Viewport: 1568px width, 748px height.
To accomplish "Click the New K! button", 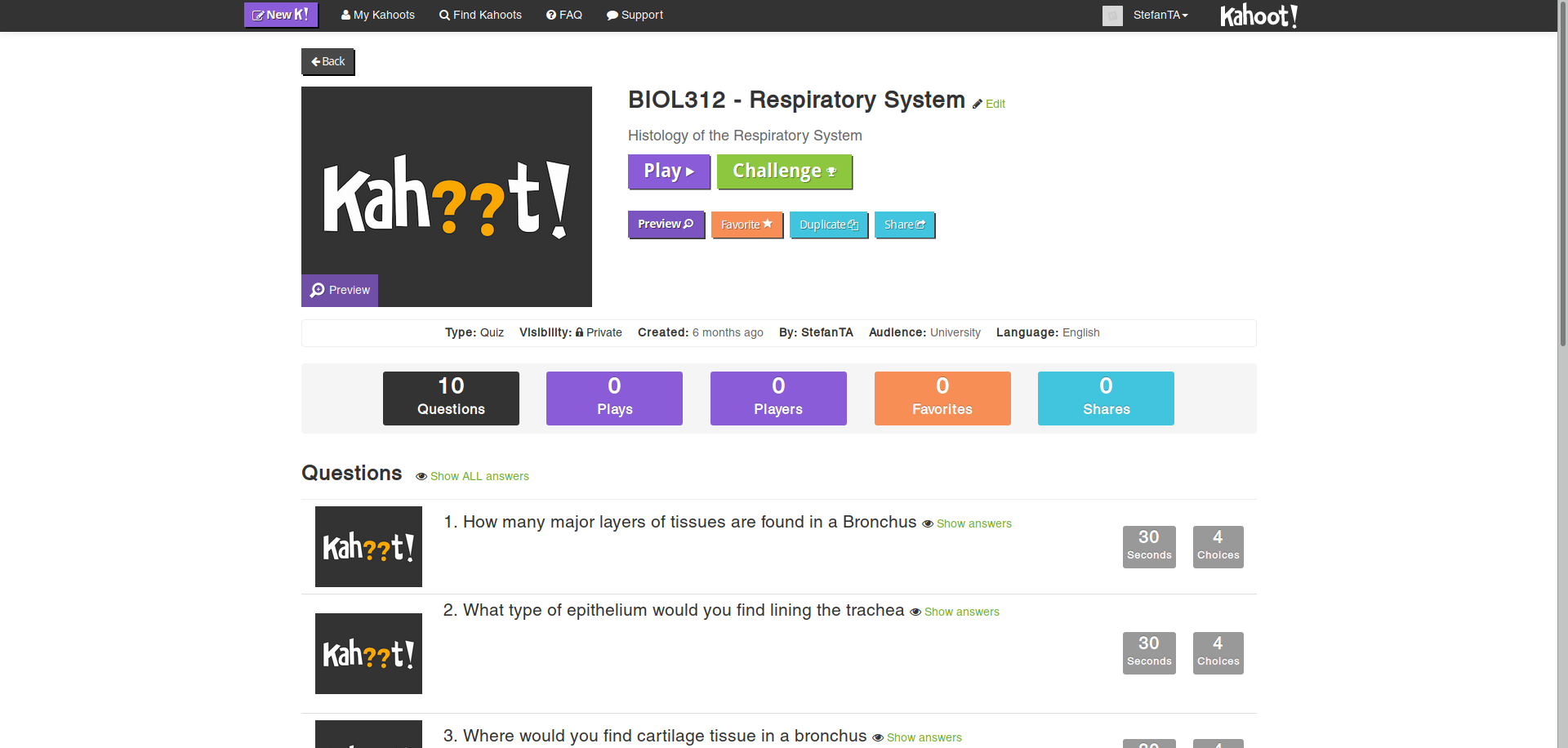I will tap(281, 15).
